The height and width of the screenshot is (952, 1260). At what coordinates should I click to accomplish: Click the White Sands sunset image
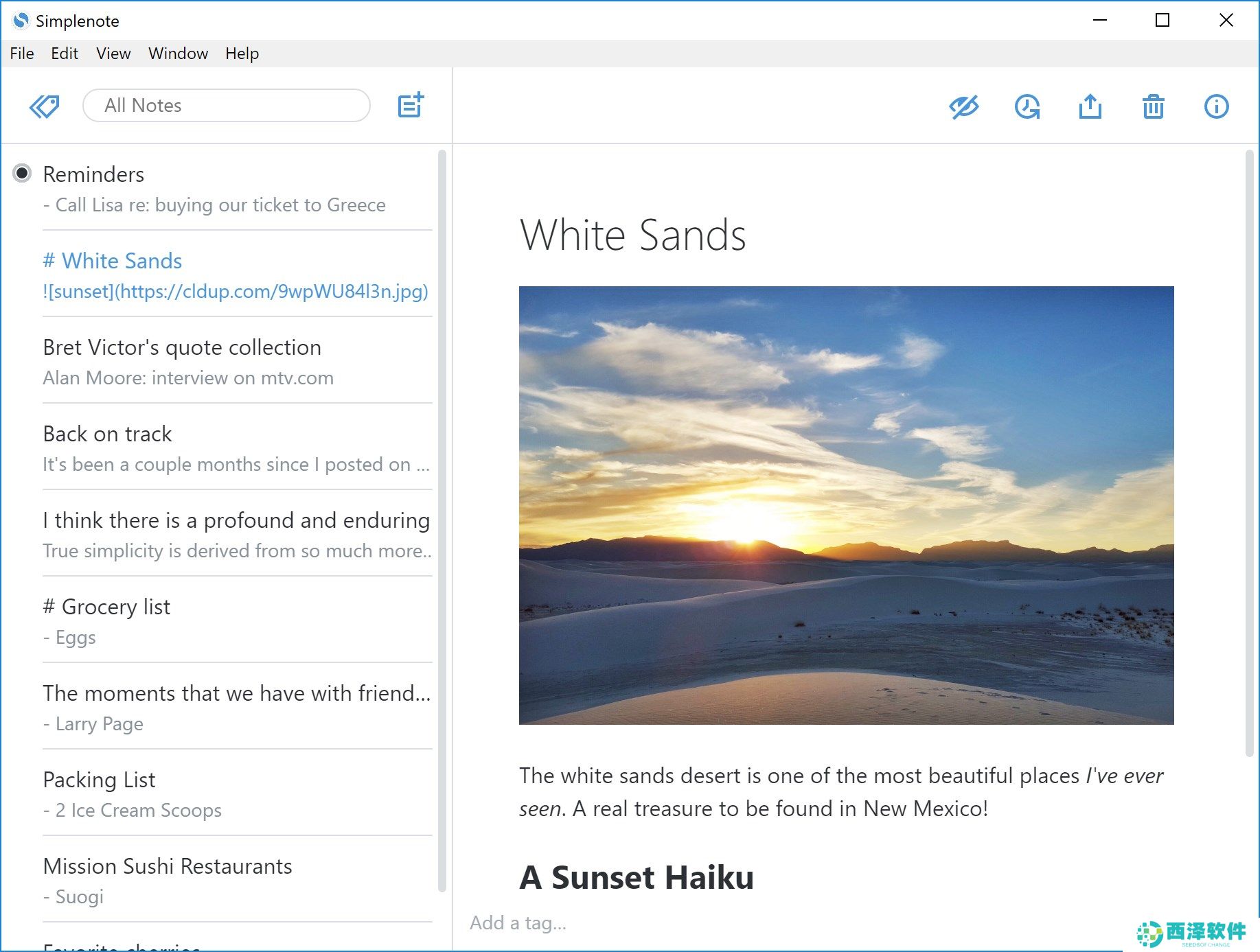(x=846, y=505)
